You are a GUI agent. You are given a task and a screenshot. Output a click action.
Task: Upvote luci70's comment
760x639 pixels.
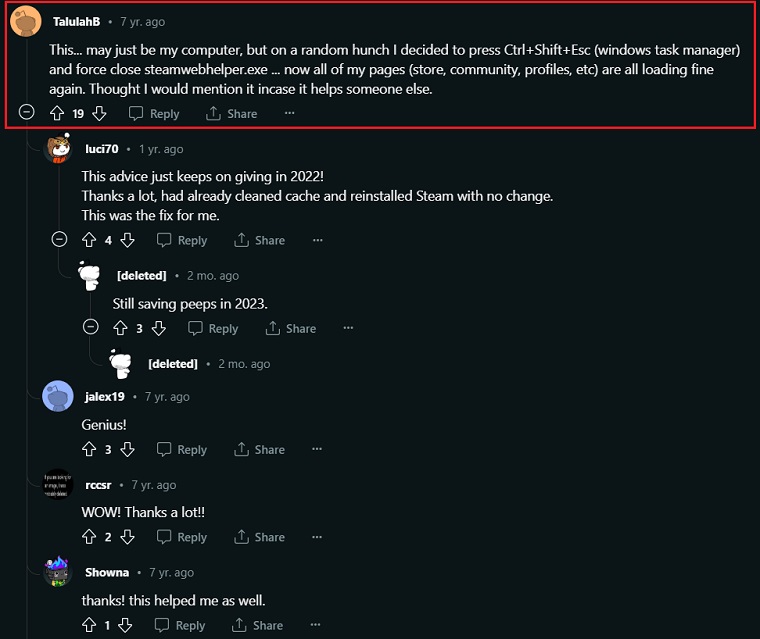(90, 240)
